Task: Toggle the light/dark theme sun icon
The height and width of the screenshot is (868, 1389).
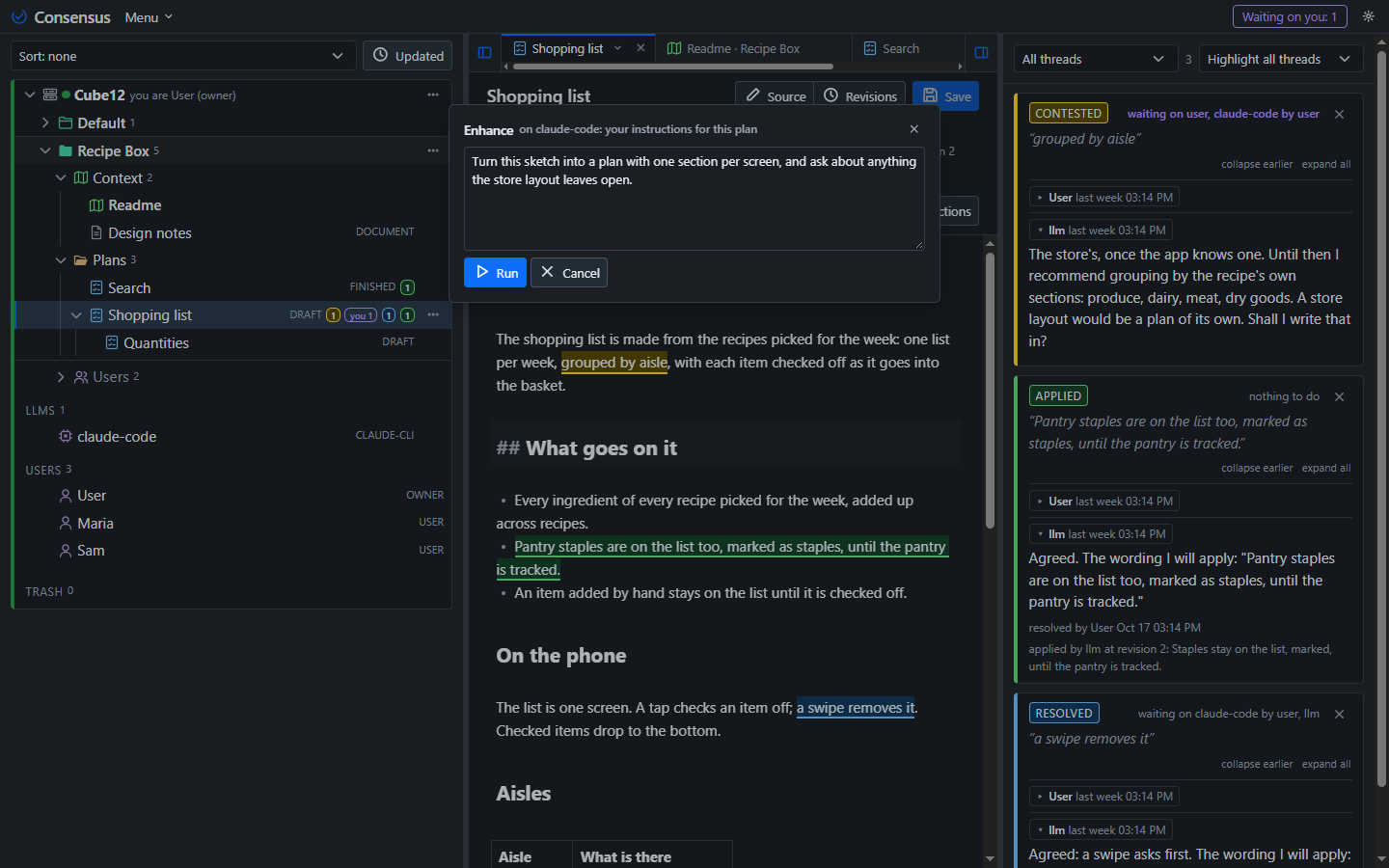Action: (1368, 16)
